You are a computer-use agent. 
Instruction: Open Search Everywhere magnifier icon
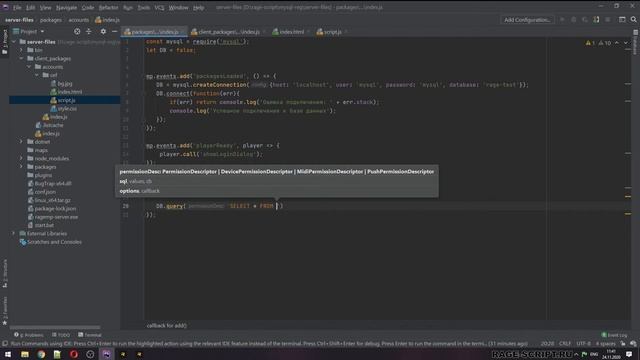point(633,20)
